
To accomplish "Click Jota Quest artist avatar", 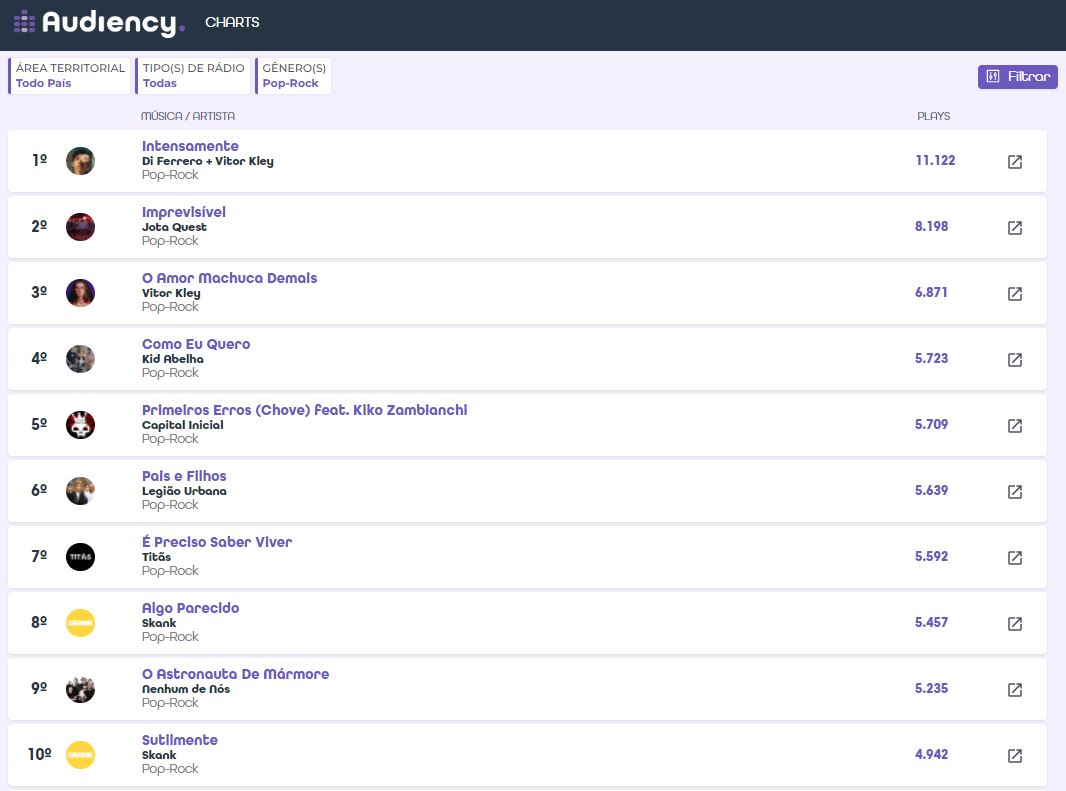I will coord(80,227).
